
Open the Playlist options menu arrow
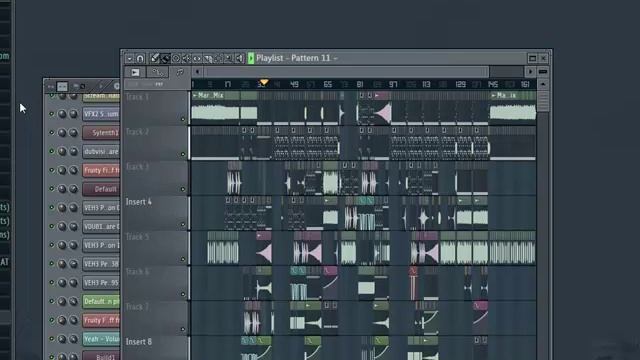[x=129, y=59]
